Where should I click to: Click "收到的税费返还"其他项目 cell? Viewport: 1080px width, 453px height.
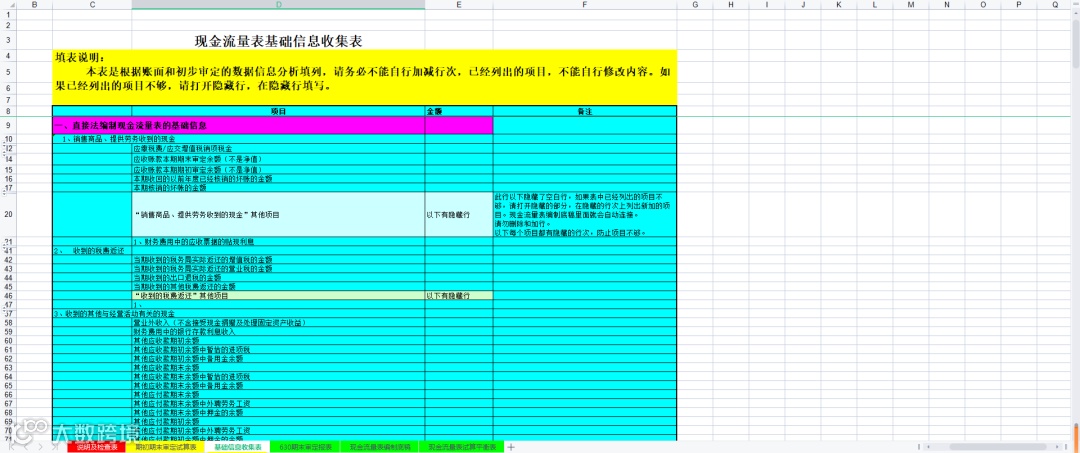tap(278, 295)
